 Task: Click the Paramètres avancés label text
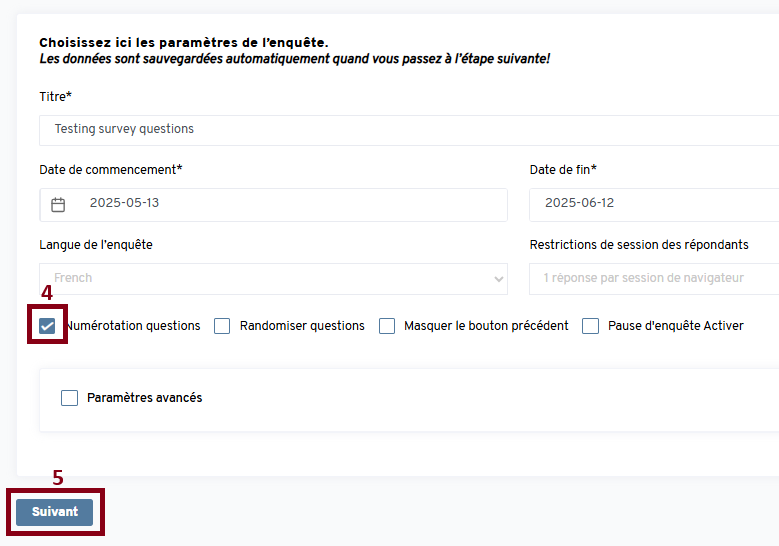click(144, 398)
